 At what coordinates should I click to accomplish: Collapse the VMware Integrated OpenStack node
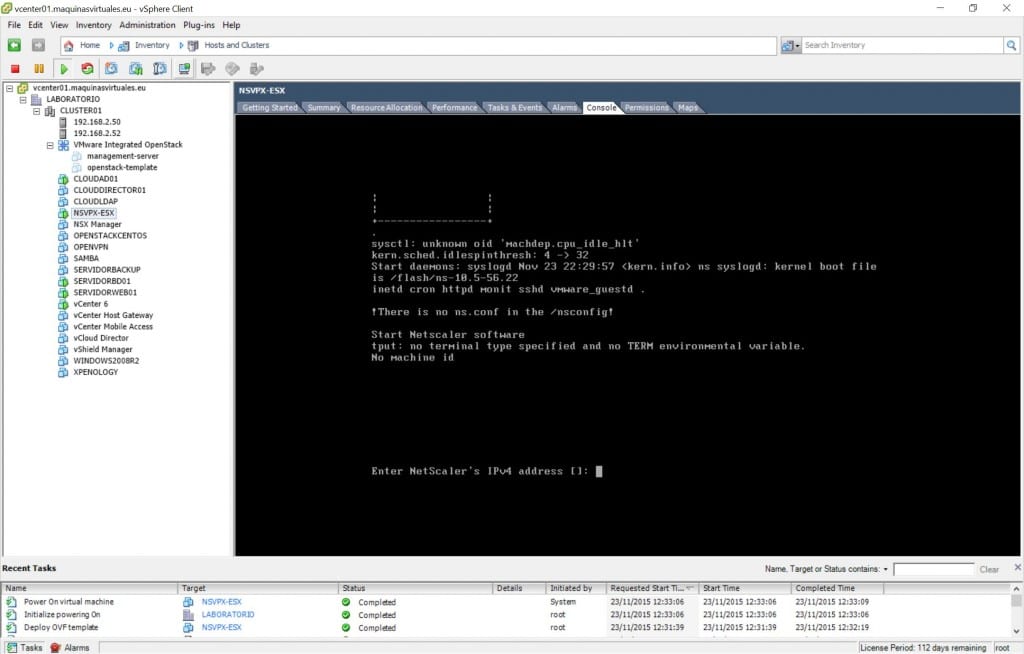[50, 145]
